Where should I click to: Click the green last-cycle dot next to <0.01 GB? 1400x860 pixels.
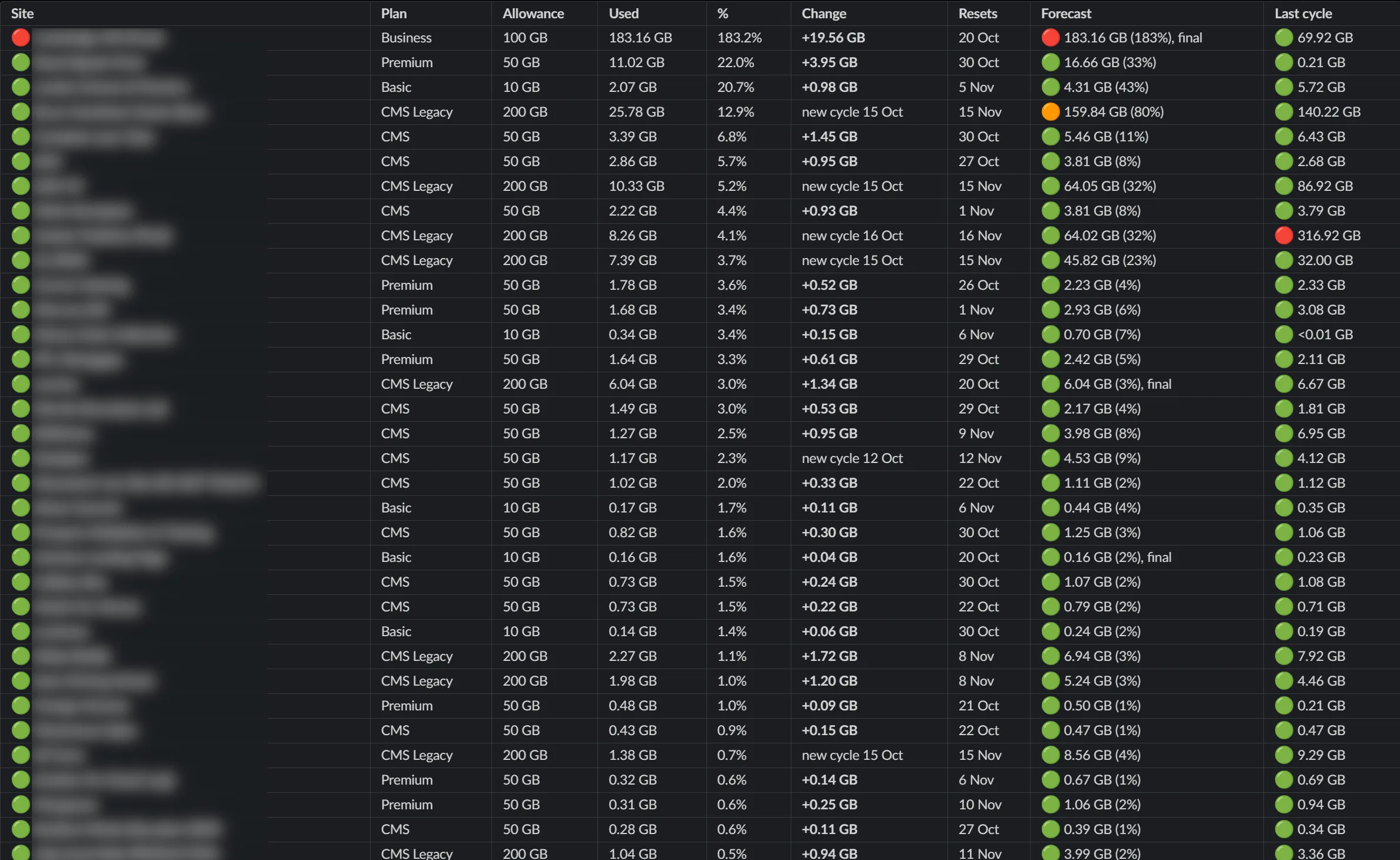tap(1284, 335)
